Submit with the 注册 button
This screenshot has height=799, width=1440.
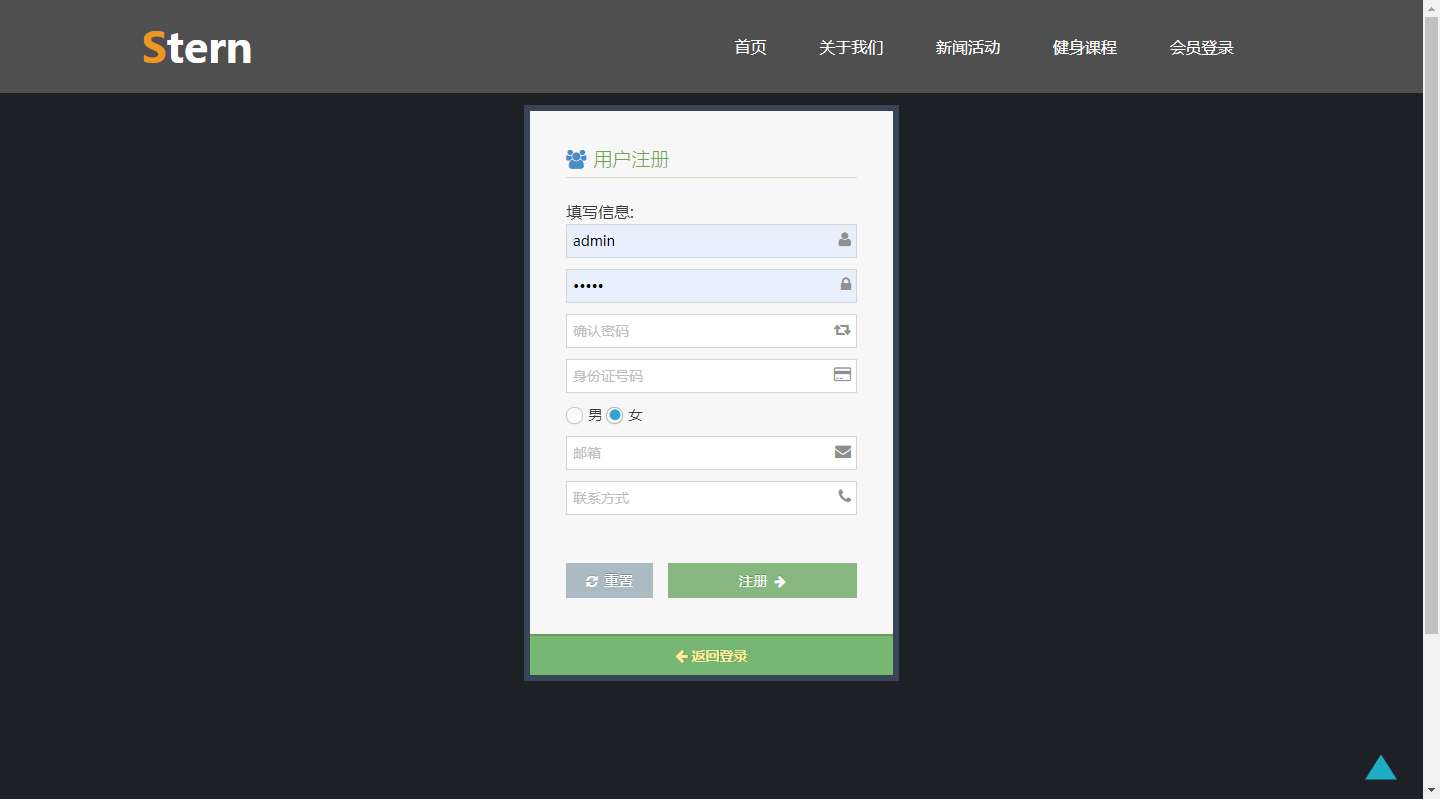coord(762,581)
